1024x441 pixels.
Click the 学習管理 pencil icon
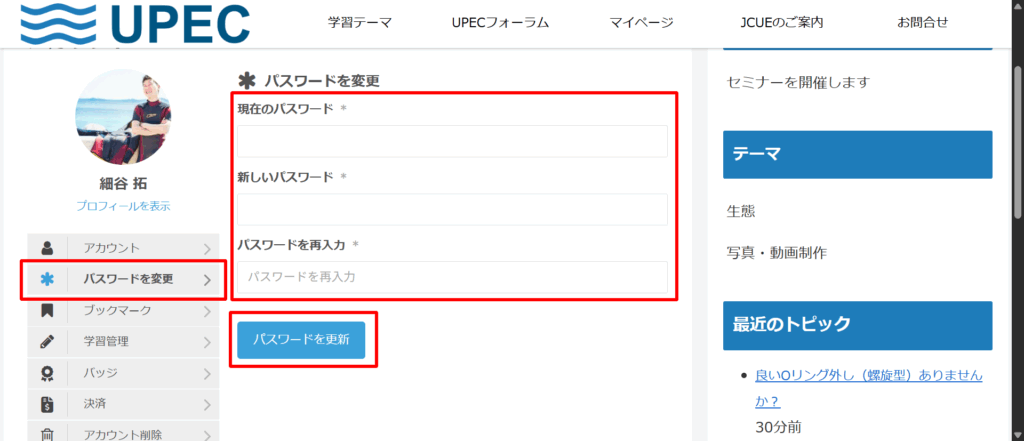point(47,341)
